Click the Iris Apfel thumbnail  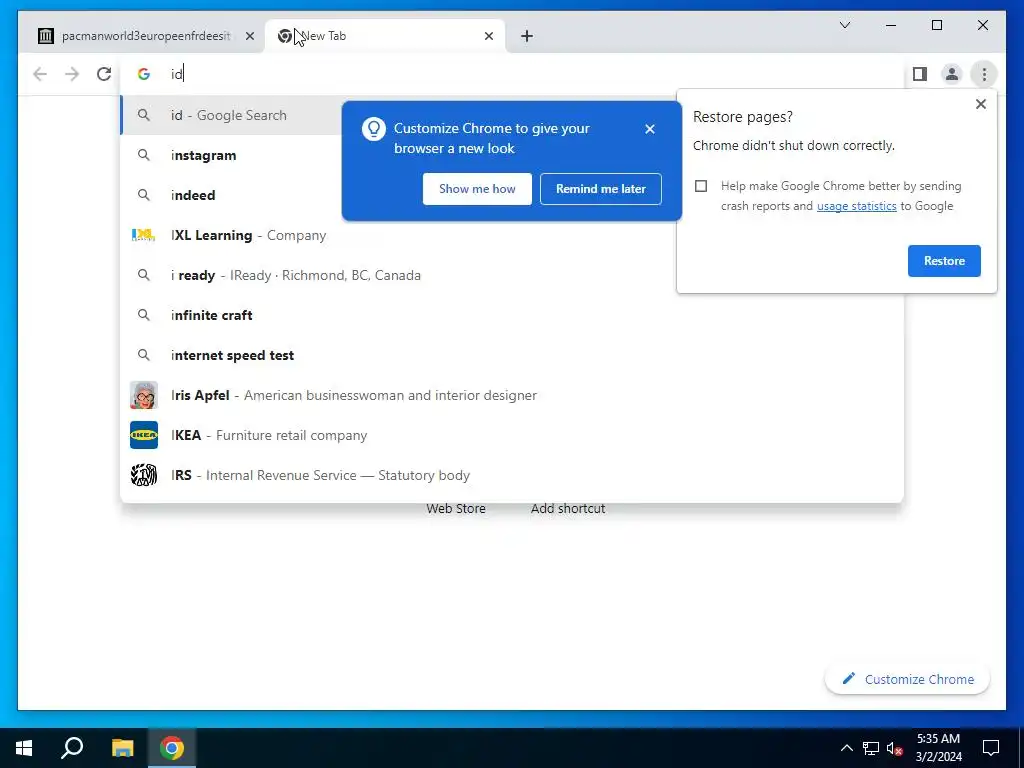144,395
